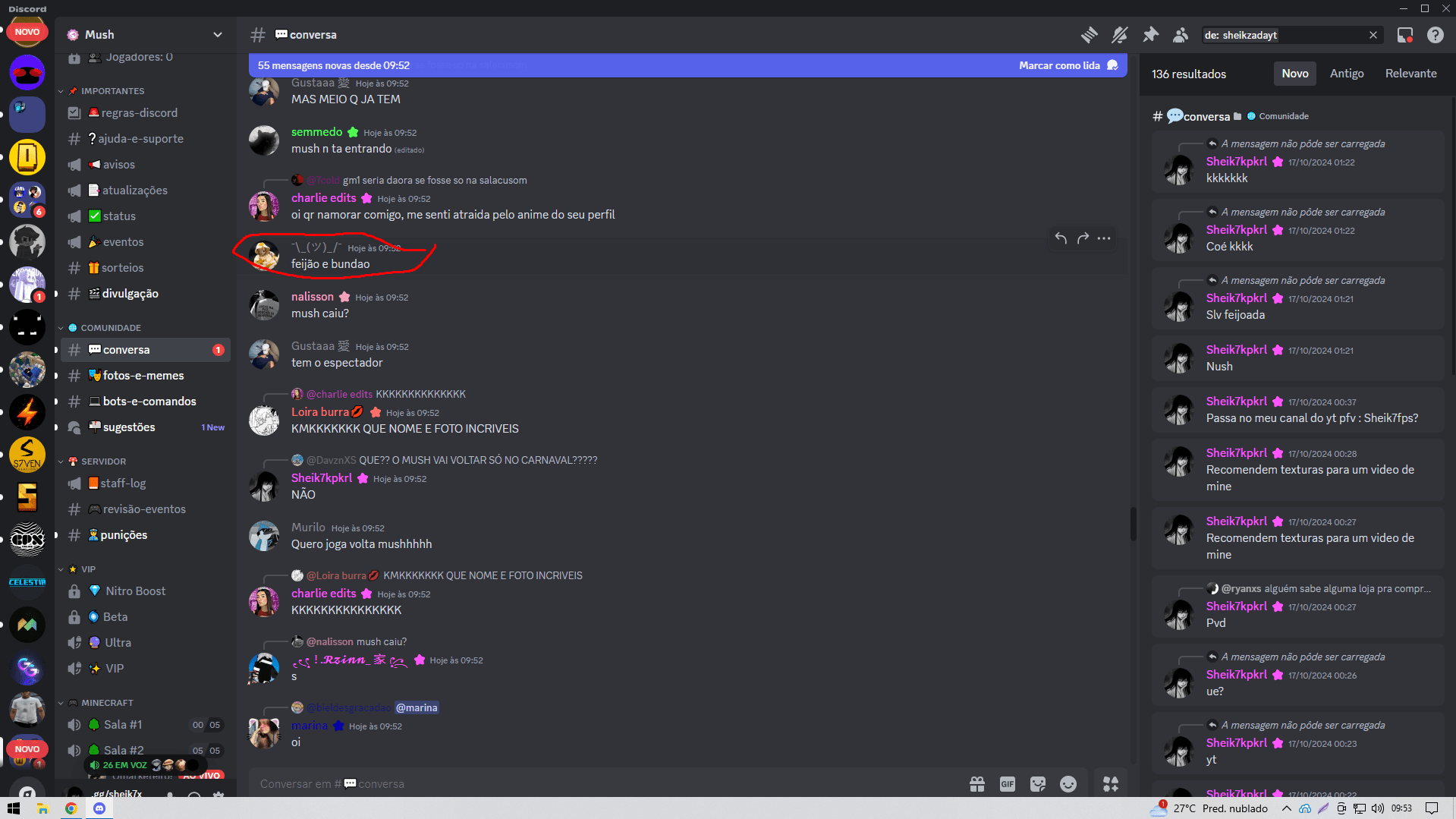The height and width of the screenshot is (819, 1456).
Task: Reply to the 'feijão e bundao' message
Action: tap(1061, 238)
